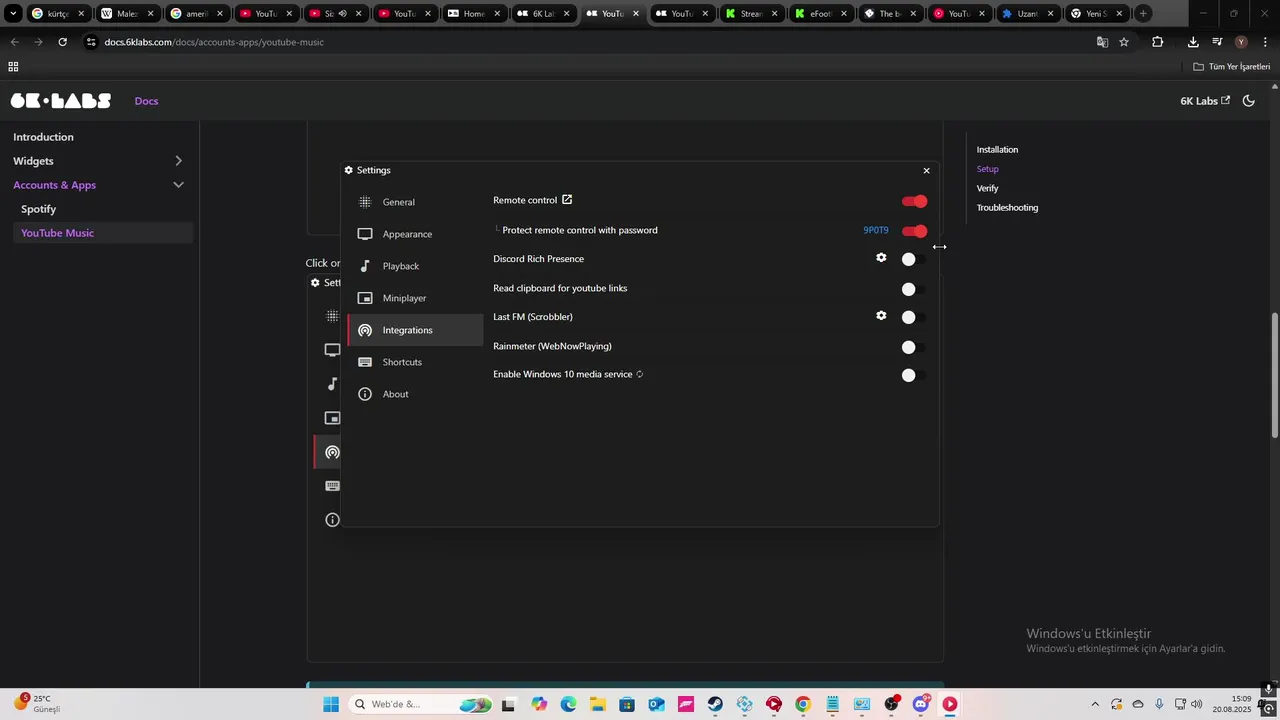Turn off the Remote control toggle

point(914,201)
